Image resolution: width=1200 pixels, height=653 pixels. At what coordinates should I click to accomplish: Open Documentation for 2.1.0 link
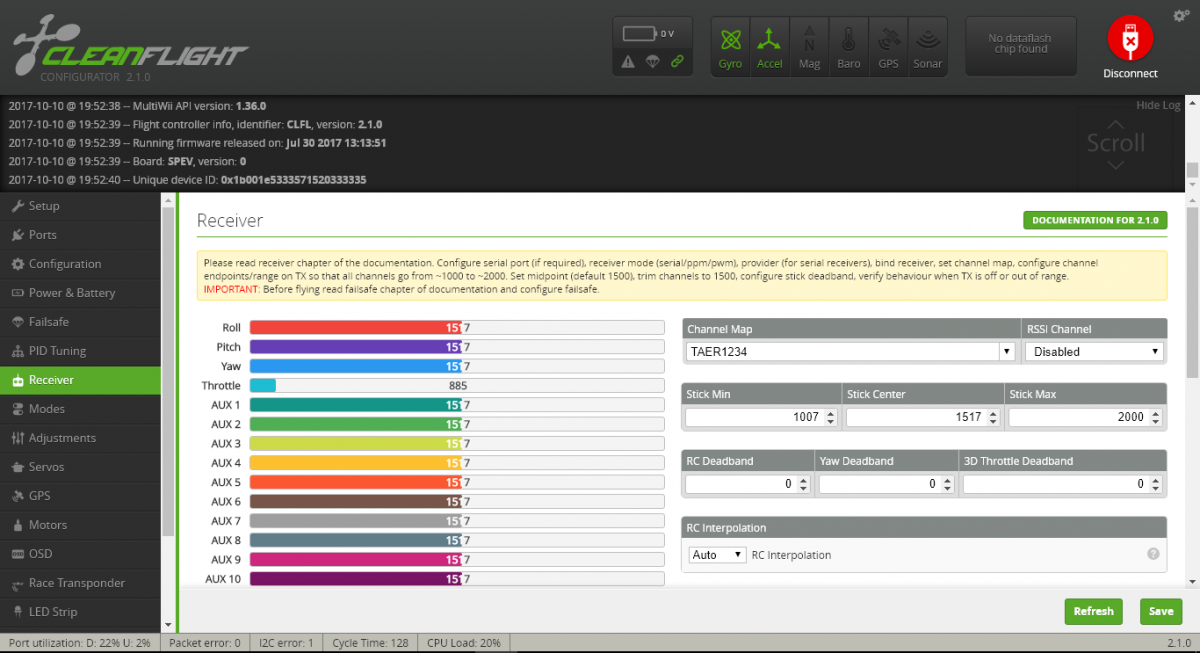pyautogui.click(x=1094, y=220)
